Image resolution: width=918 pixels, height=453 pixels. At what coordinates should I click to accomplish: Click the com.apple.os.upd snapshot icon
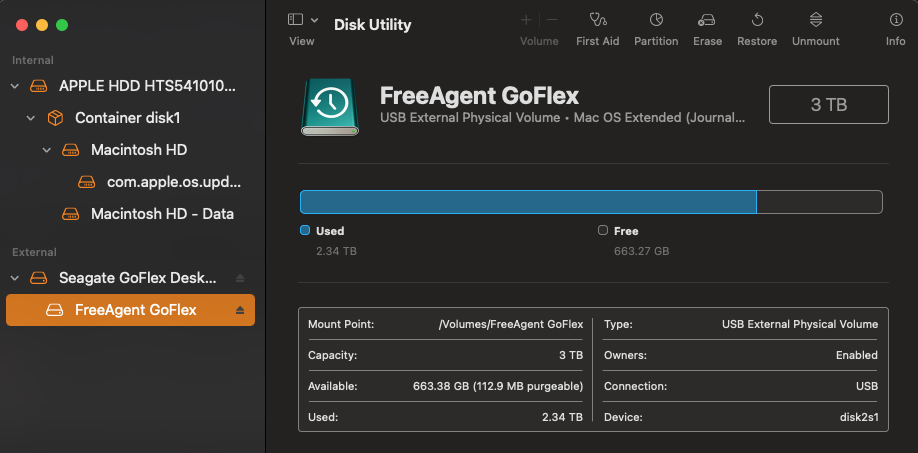pos(87,183)
